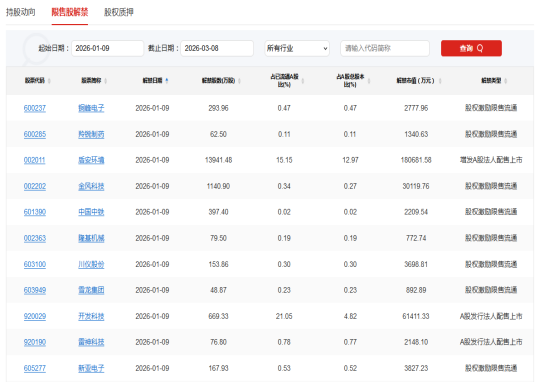Sort by 占A股总股本比(%) column arrow
Screen dimensions: 549x382
(x=369, y=81)
